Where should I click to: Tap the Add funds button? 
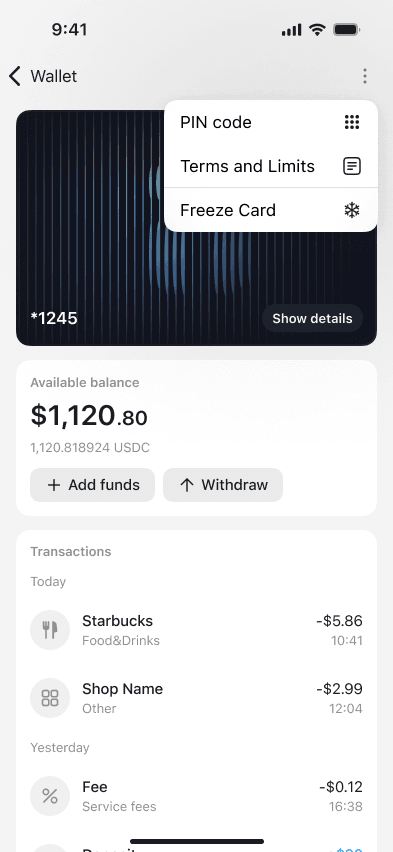[92, 485]
